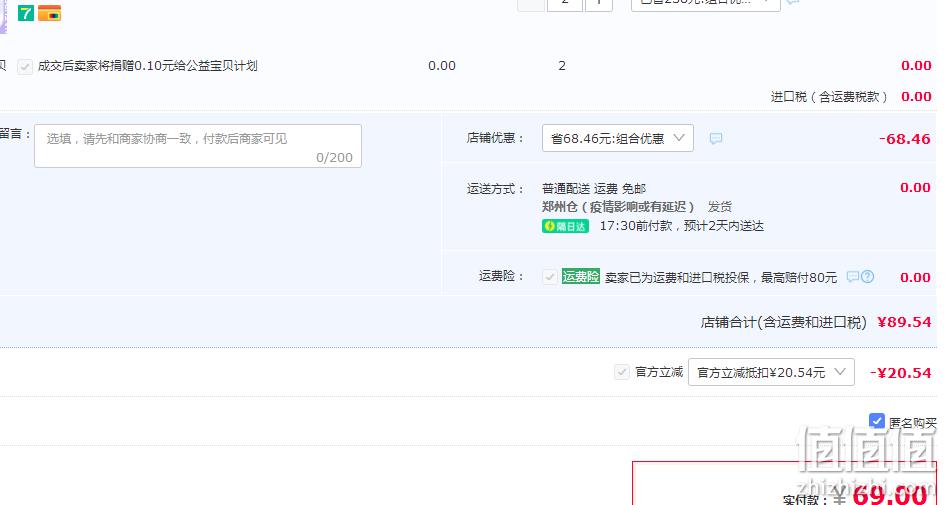Open the comment bubble beside 店铺优惠 dropdown
This screenshot has height=505, width=946.
point(716,139)
